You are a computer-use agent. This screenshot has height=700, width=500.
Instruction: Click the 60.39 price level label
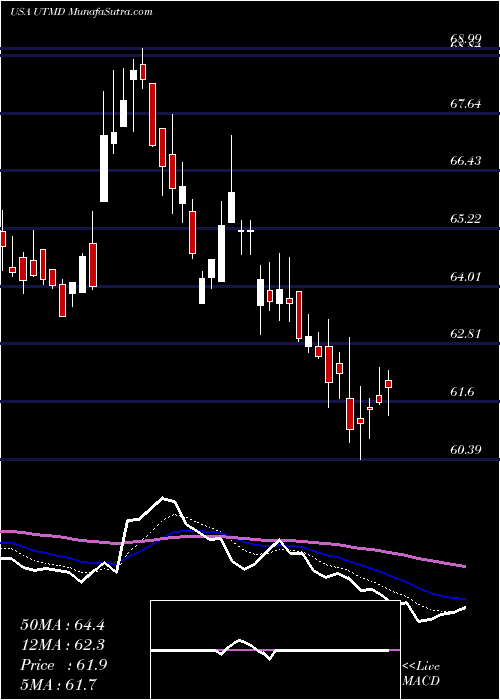(x=466, y=450)
